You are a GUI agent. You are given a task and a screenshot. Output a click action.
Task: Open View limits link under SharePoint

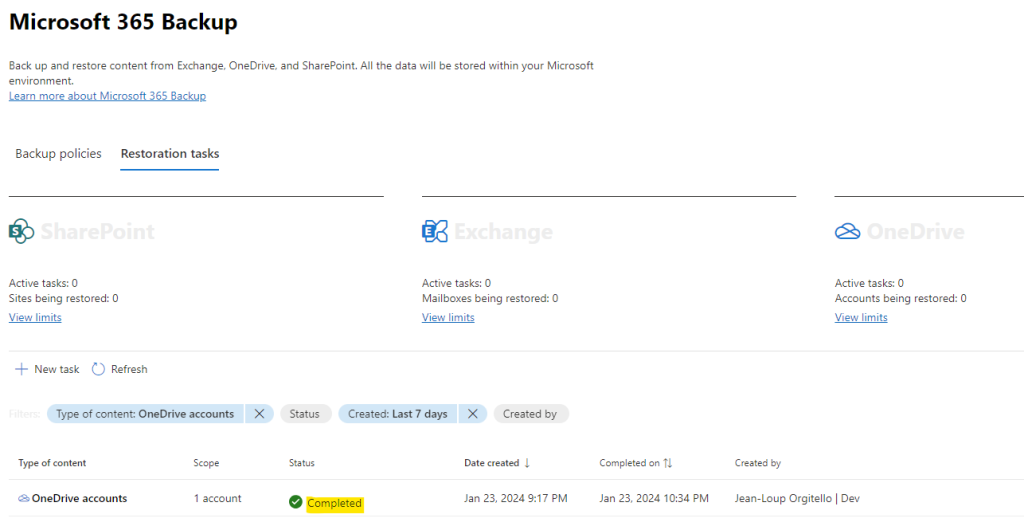click(35, 317)
